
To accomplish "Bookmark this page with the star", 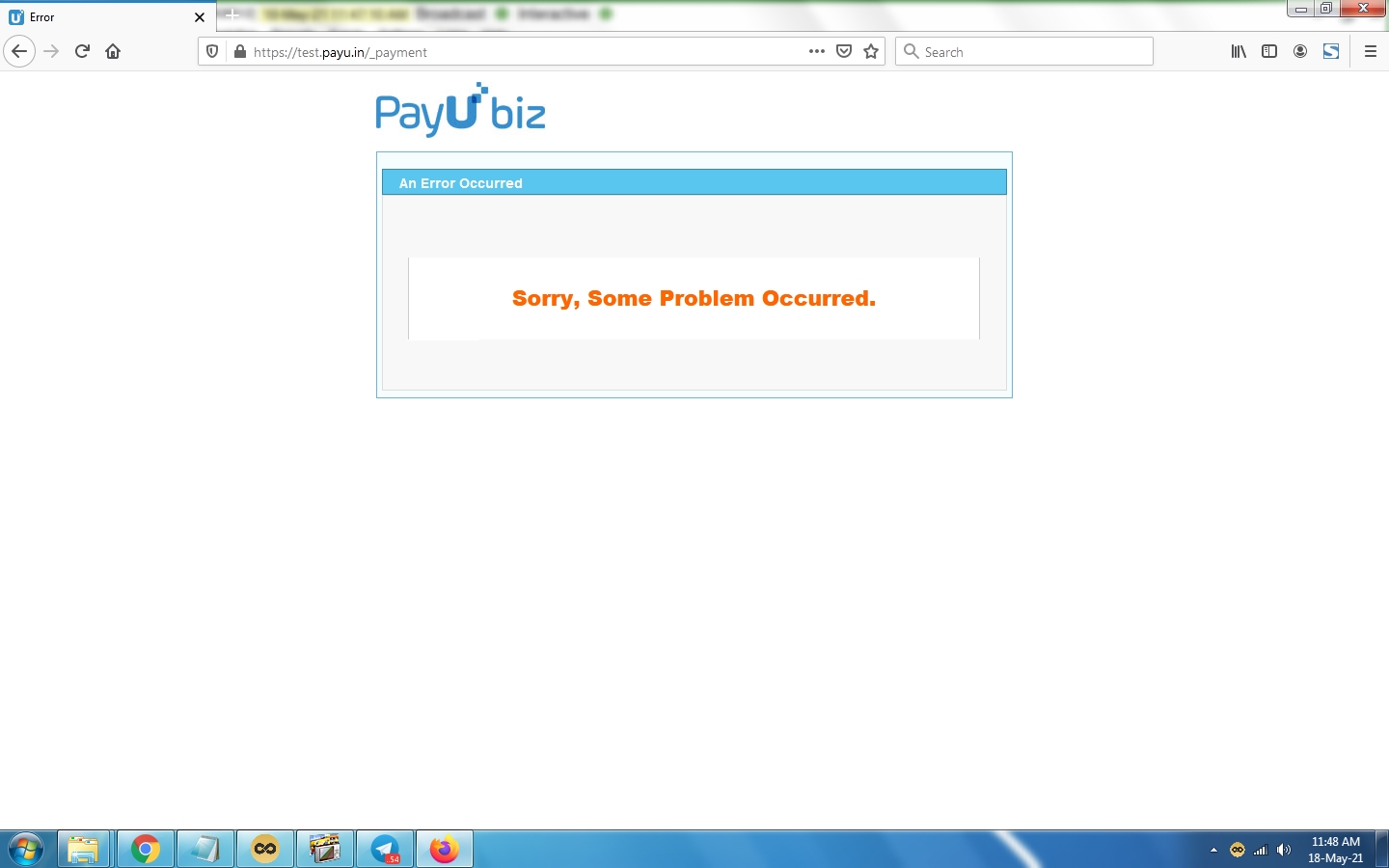I will [x=872, y=52].
